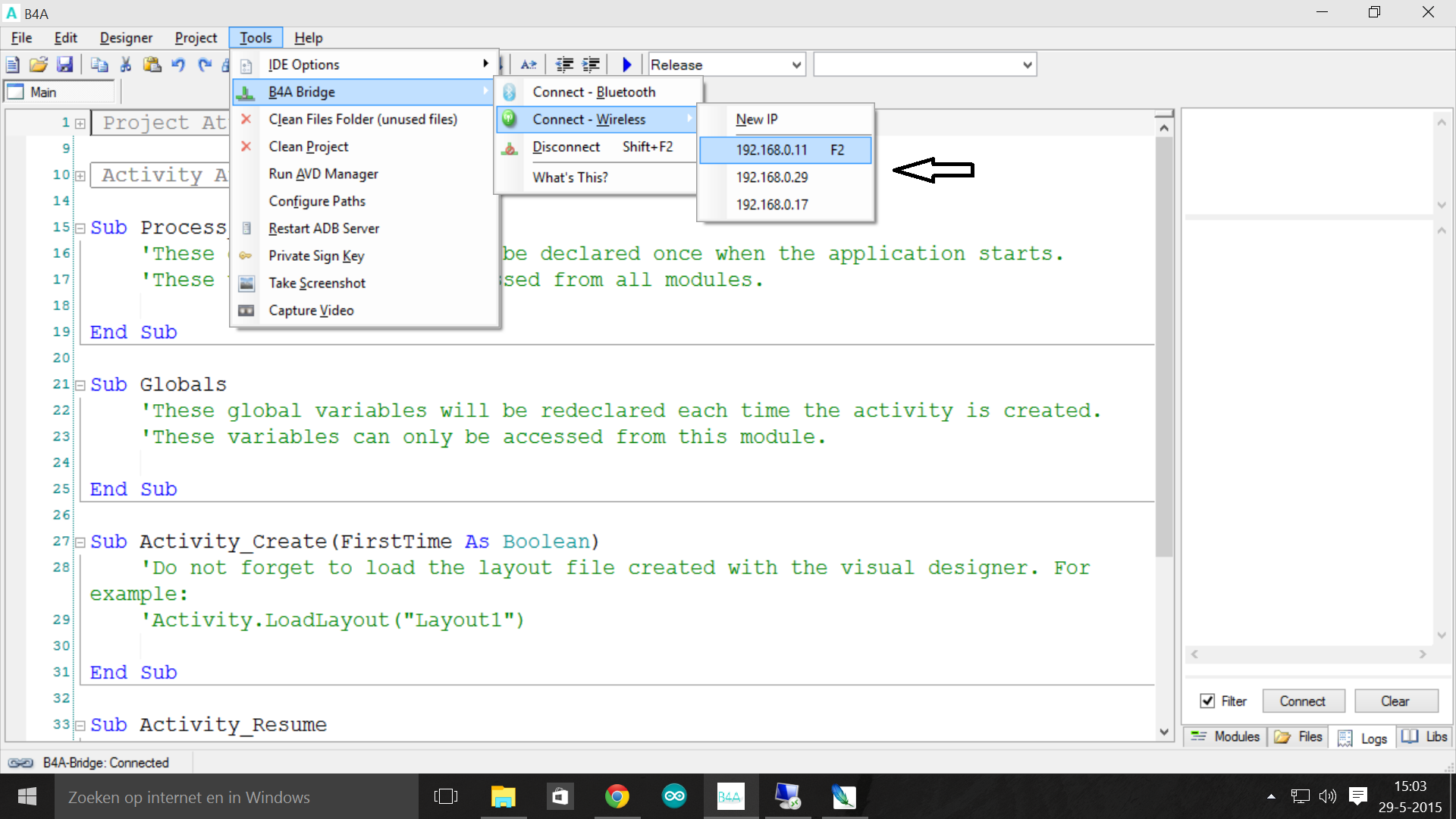Click the increase indent toolbar icon

(x=590, y=64)
